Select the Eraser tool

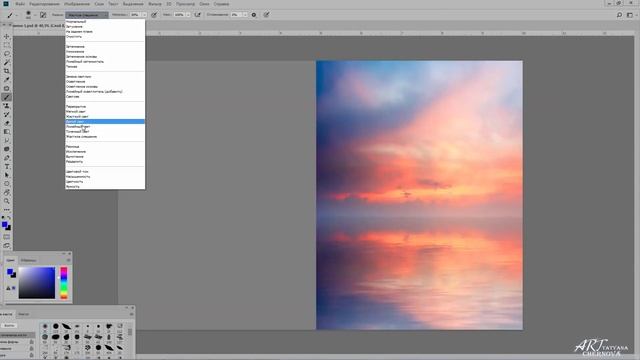tap(7, 123)
